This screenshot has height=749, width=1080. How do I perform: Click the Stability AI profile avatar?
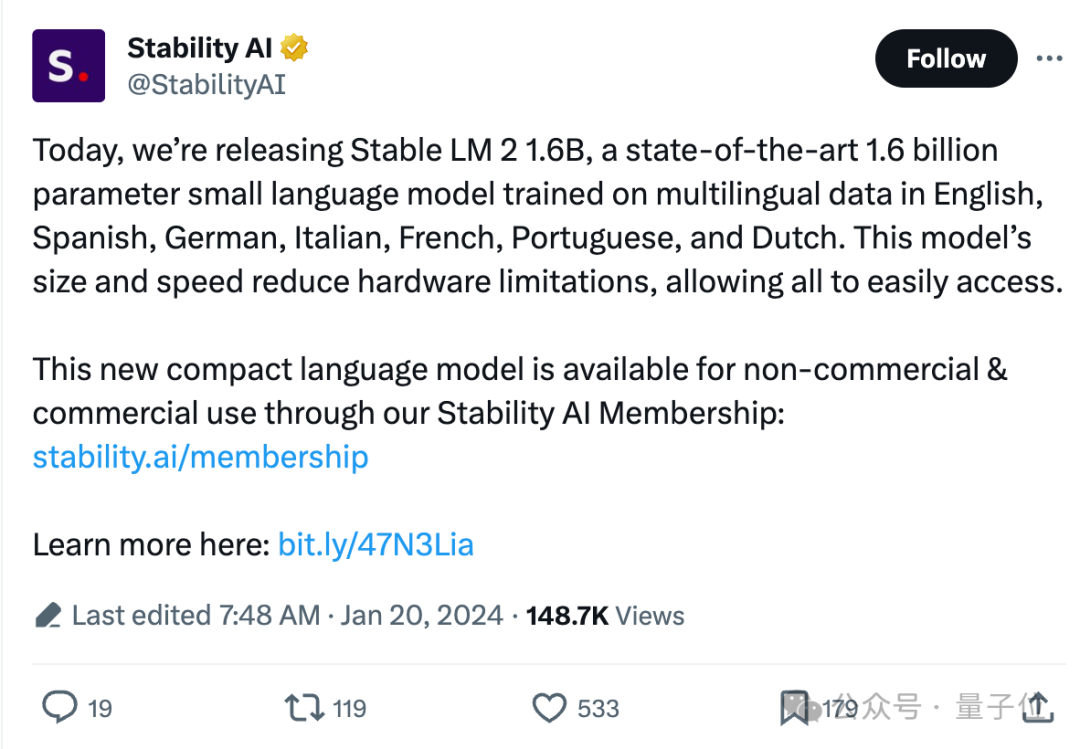tap(68, 66)
